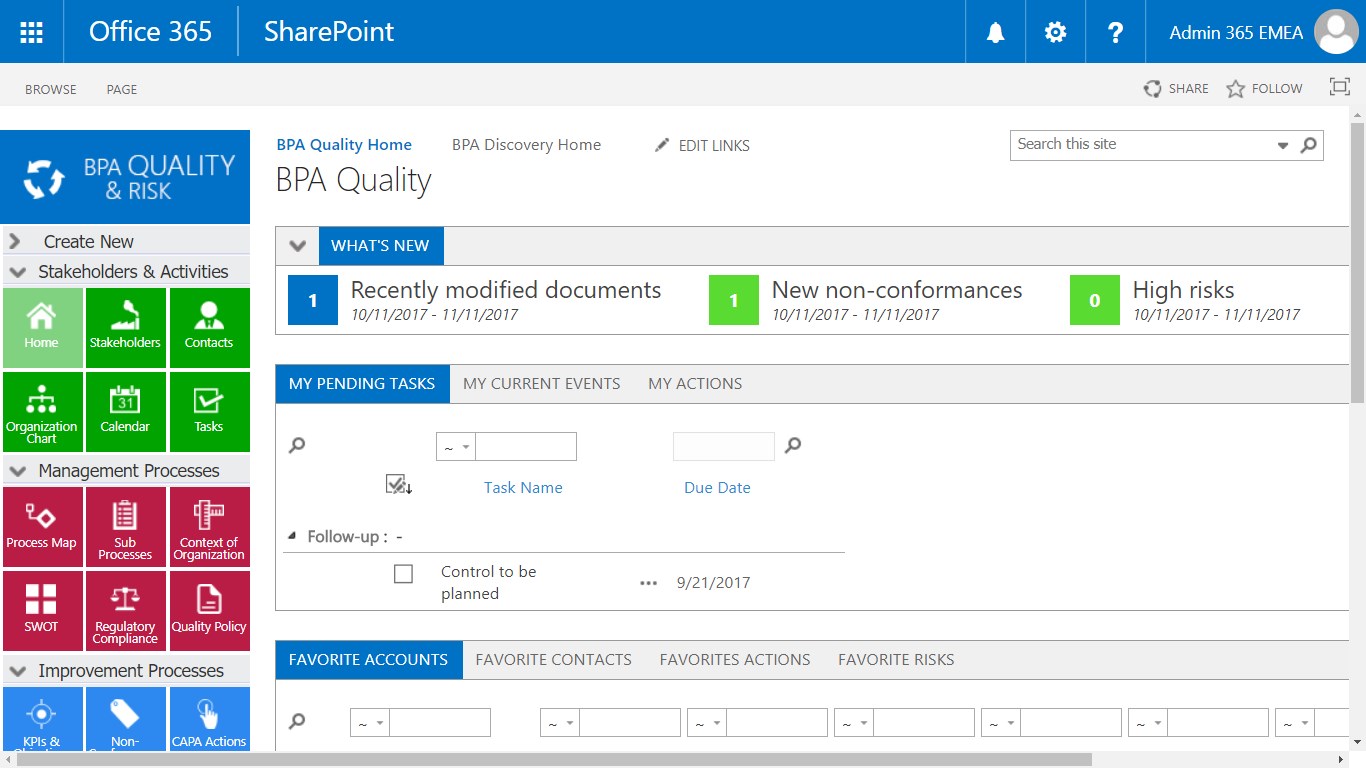Click the magnifier icon in Favorite Accounts filter row
The width and height of the screenshot is (1366, 768).
point(297,722)
